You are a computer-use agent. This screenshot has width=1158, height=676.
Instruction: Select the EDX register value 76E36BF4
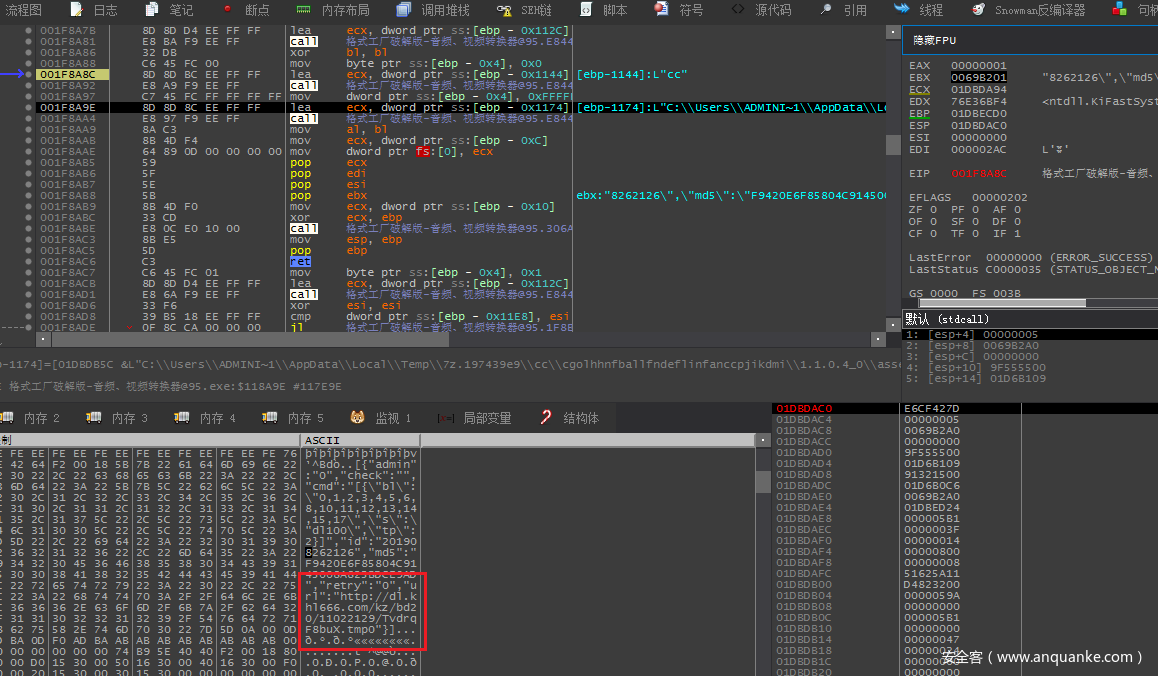[978, 101]
